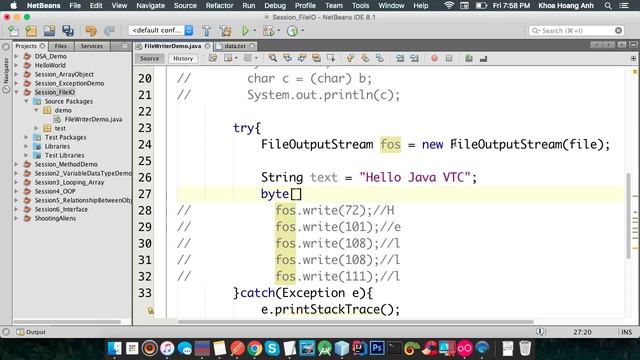Viewport: 640px width, 360px height.
Task: Expand the Libraries node
Action: click(27, 146)
